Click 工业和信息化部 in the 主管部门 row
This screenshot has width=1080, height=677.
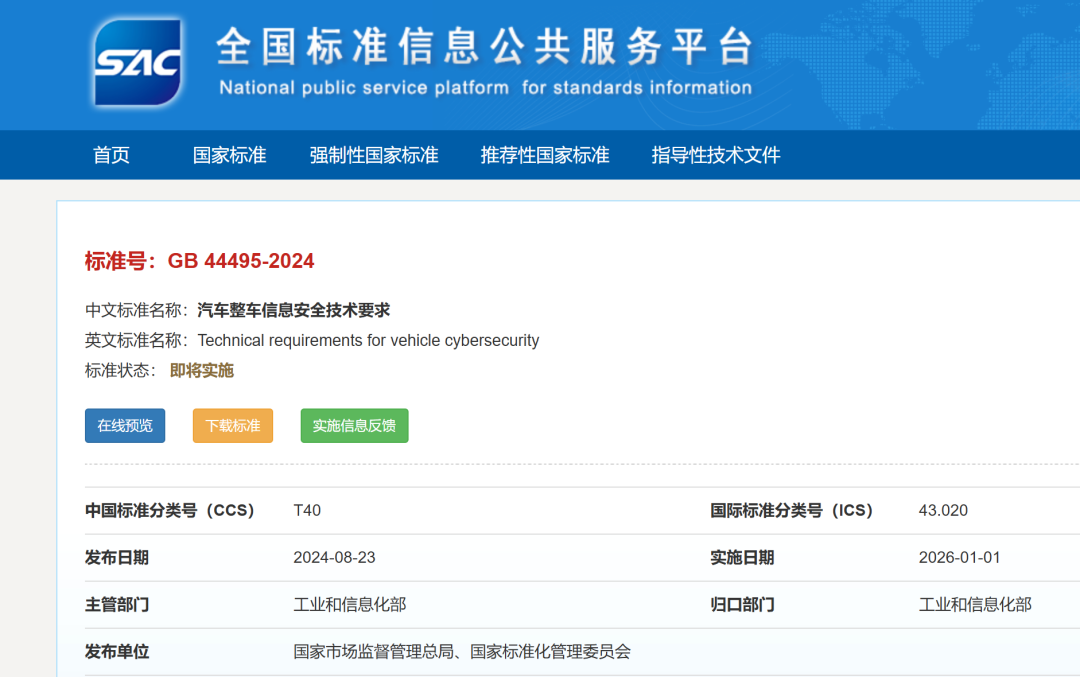click(x=350, y=605)
